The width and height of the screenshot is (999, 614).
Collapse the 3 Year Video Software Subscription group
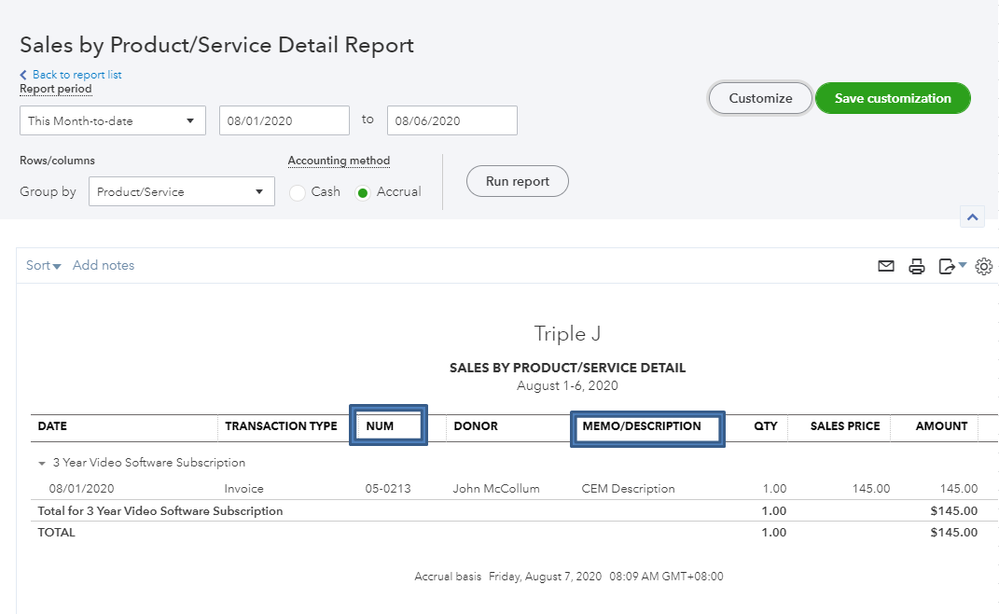[42, 464]
